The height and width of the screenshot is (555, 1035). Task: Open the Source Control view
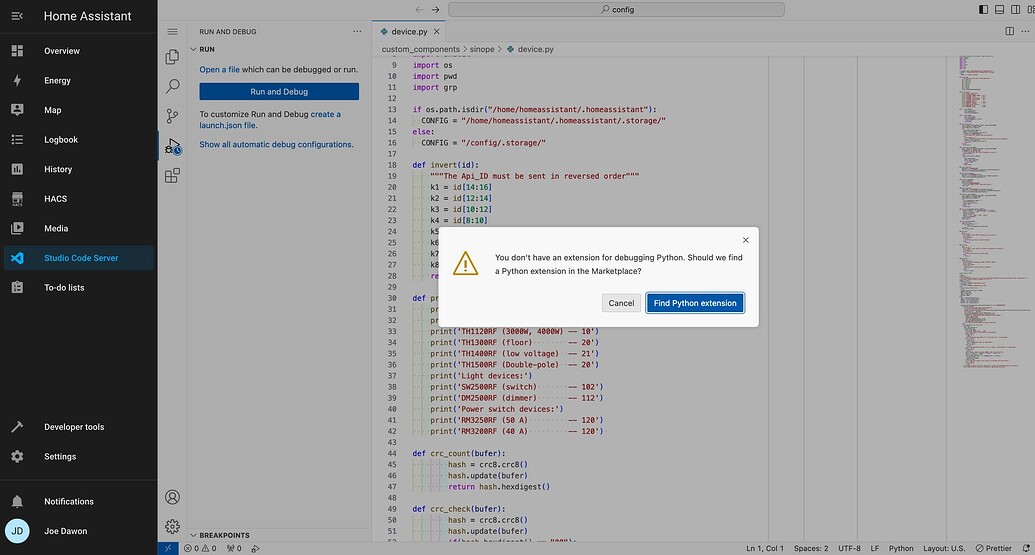click(172, 116)
